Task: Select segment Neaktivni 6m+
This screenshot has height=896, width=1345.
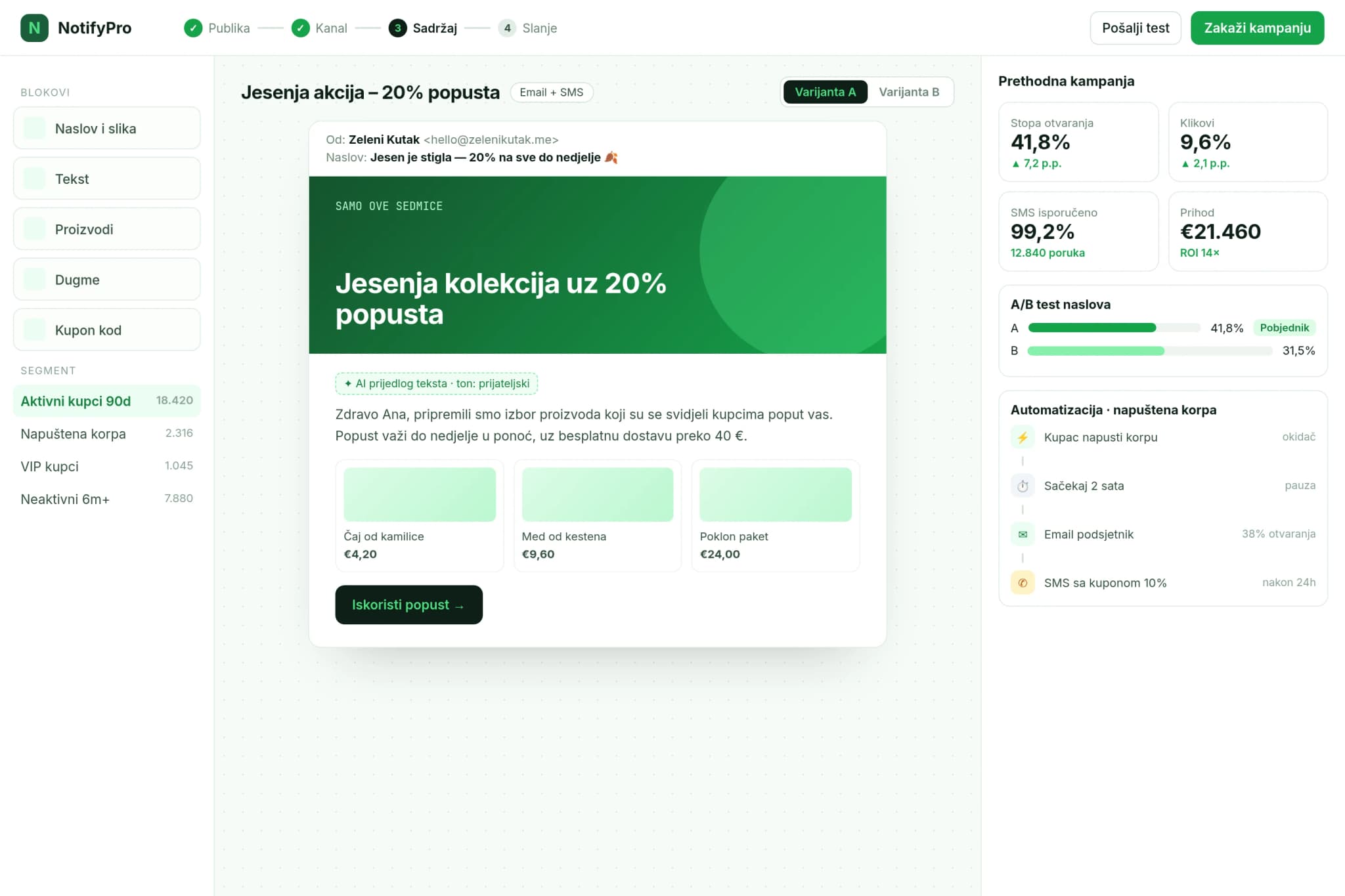Action: (x=106, y=499)
